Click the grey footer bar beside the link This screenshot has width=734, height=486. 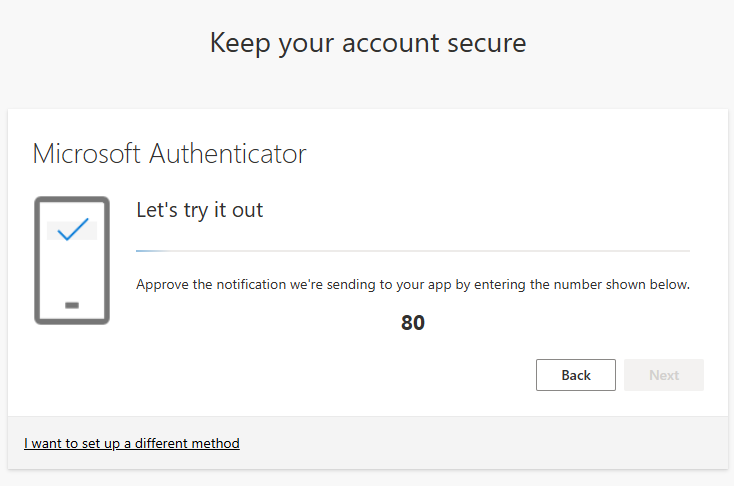pyautogui.click(x=482, y=443)
